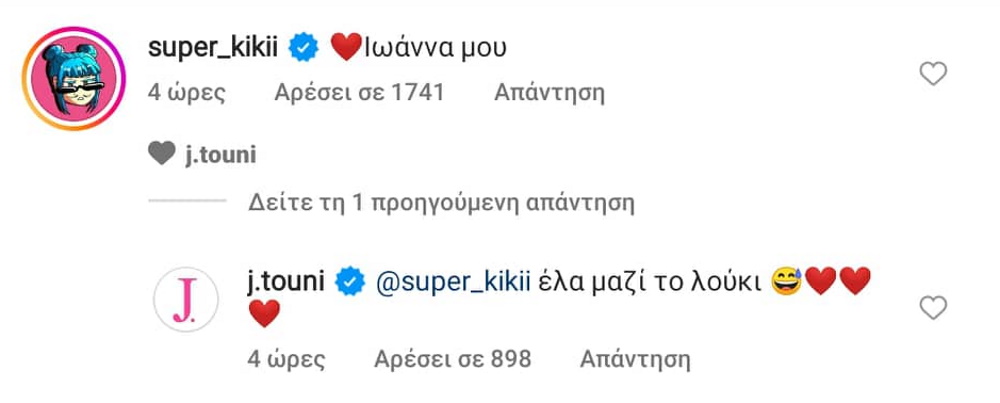Viewport: 1000px width, 403px height.
Task: Expand 'Δείτε τη 1 προηγούμενη απάντηση'
Action: coord(441,203)
